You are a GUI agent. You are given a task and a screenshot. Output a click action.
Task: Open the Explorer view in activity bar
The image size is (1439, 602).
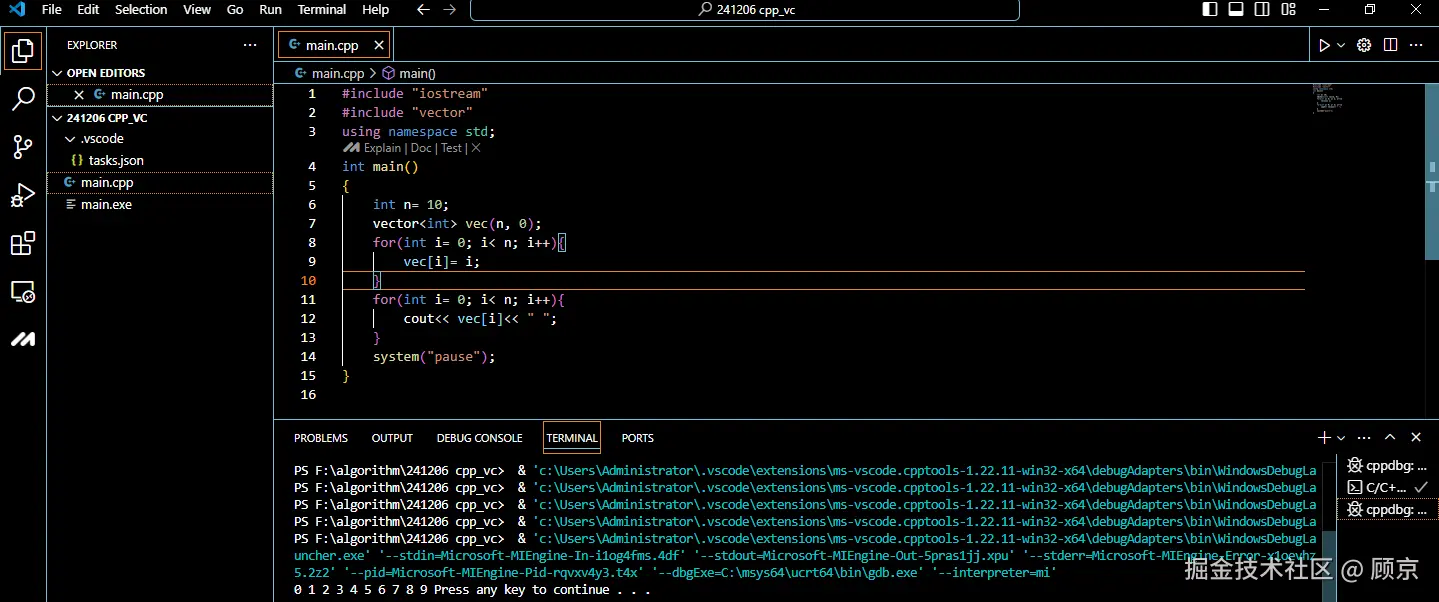23,50
